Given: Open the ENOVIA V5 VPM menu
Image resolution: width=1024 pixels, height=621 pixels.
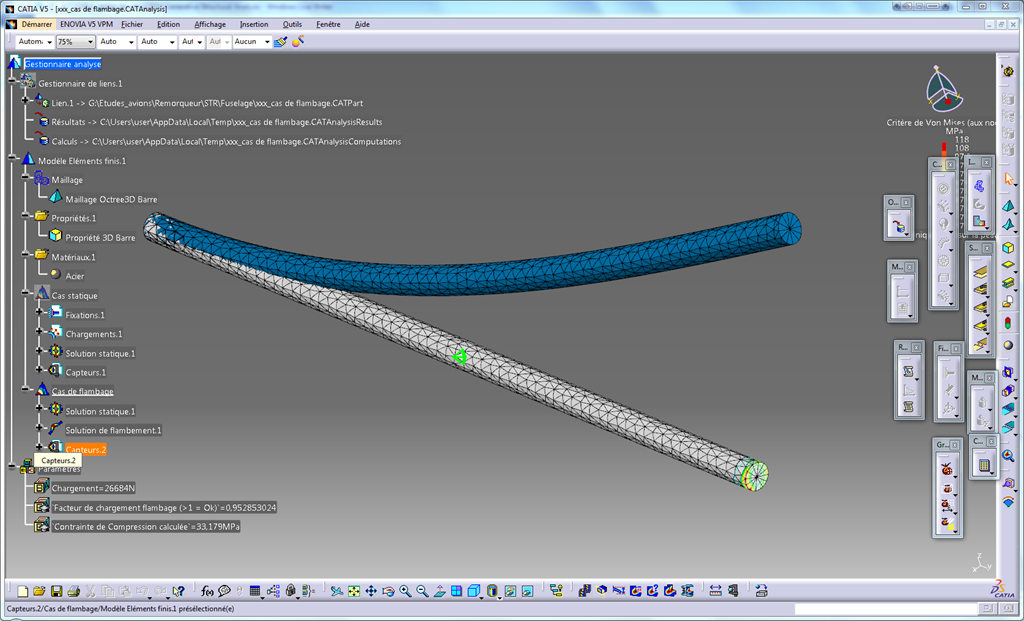Looking at the screenshot, I should coord(86,24).
